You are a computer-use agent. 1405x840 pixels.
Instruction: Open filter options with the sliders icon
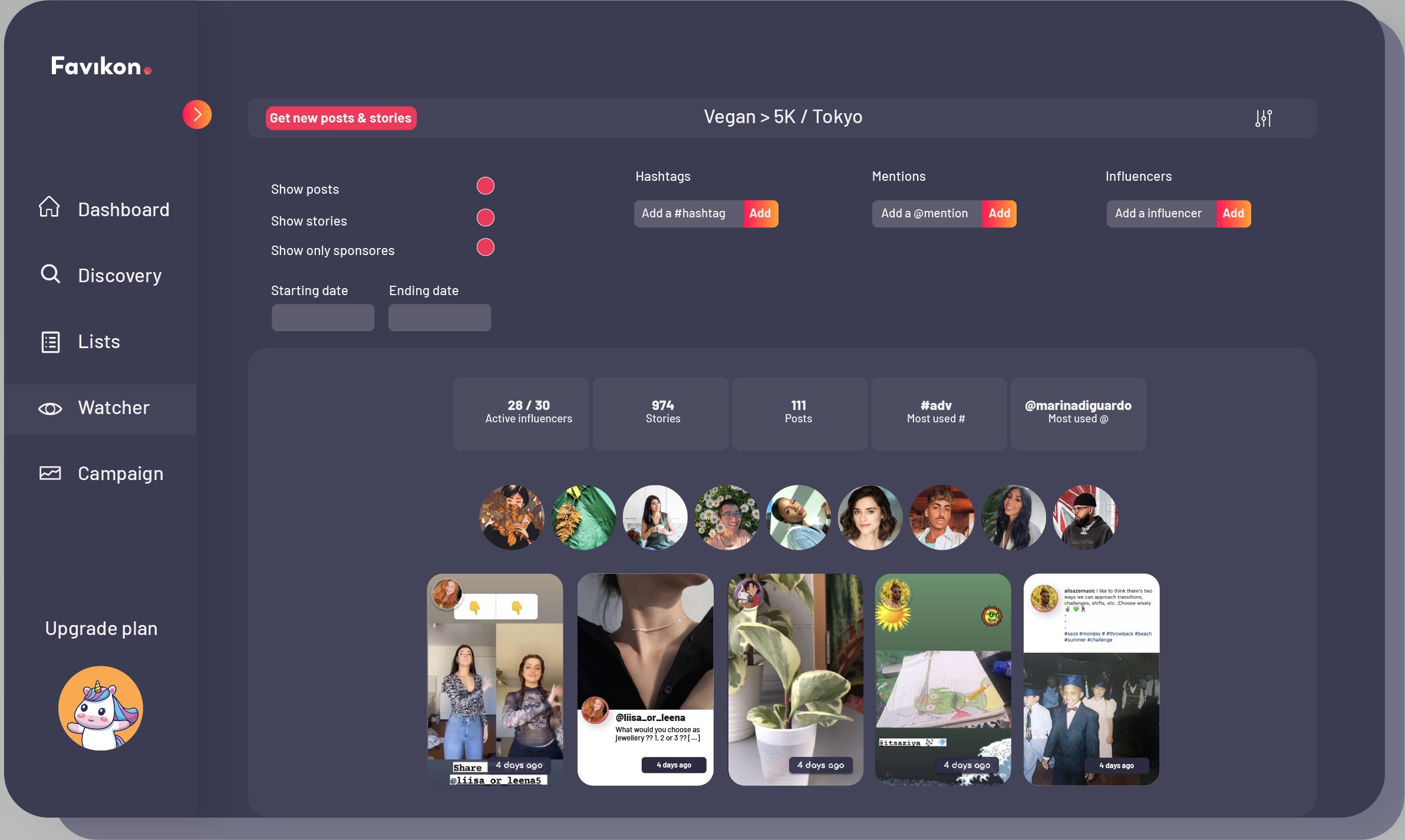[x=1263, y=118]
